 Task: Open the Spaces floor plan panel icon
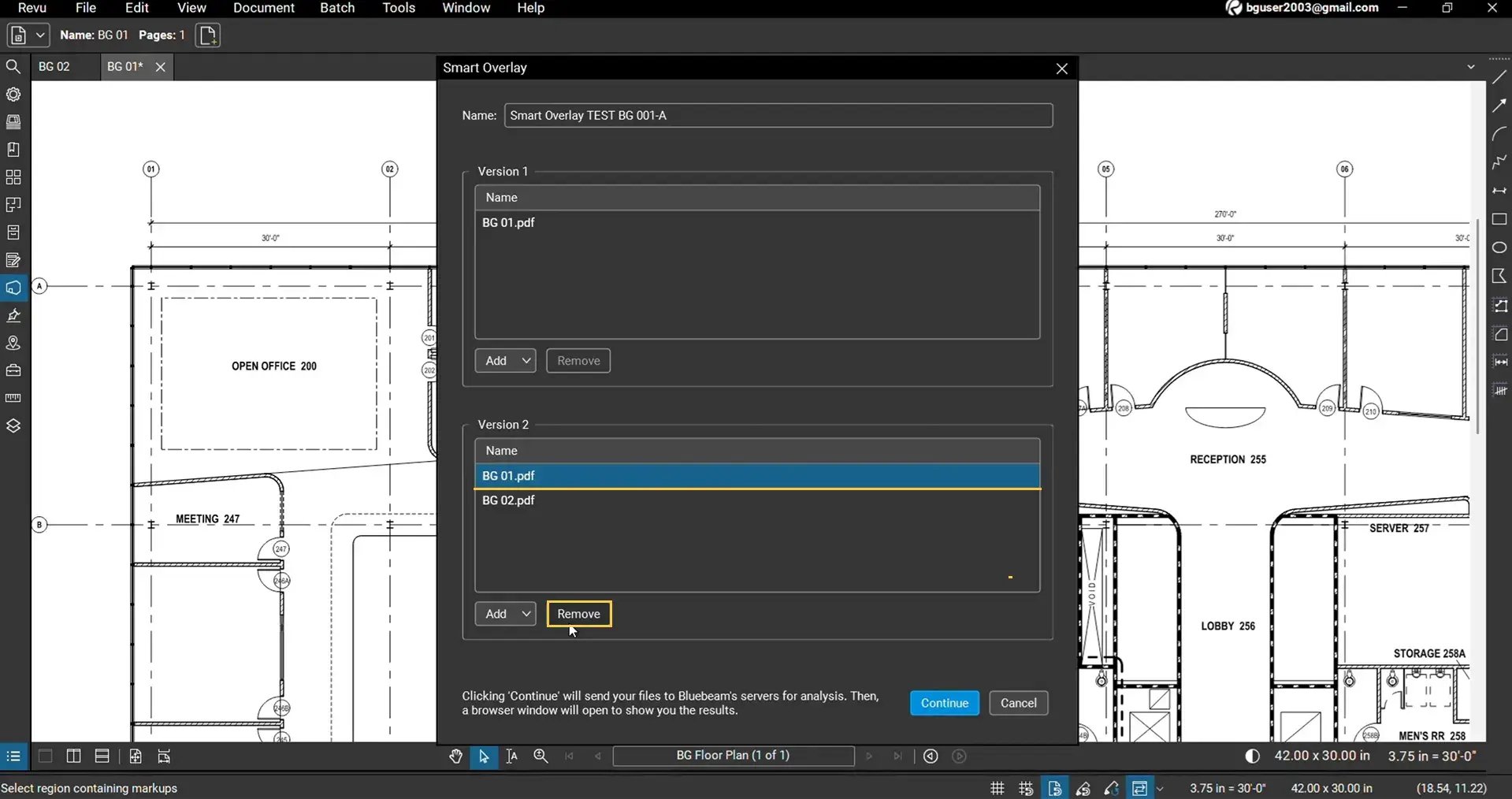13,205
